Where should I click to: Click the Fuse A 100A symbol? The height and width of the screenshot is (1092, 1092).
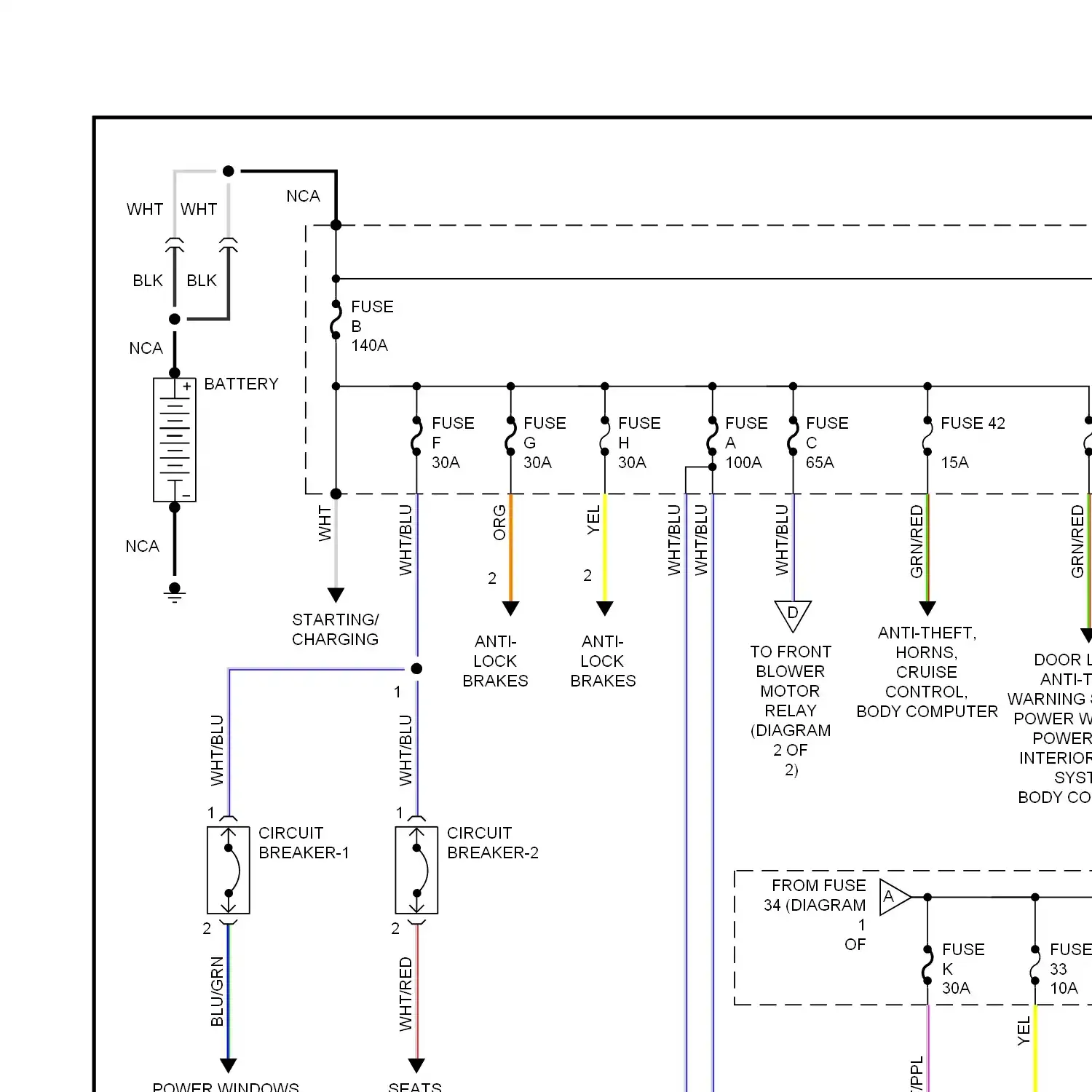click(x=713, y=436)
